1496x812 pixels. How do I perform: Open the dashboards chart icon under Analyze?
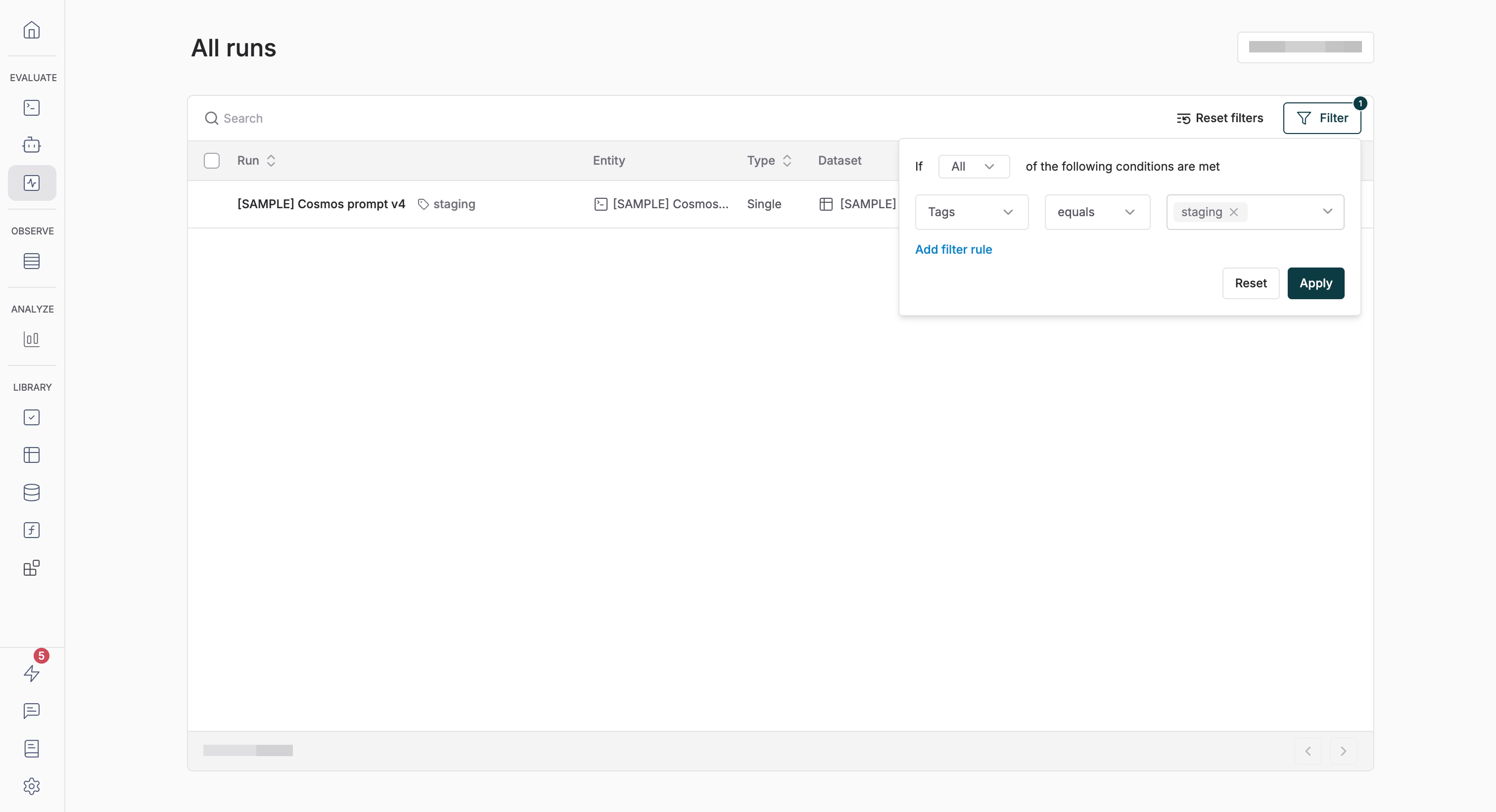[31, 339]
